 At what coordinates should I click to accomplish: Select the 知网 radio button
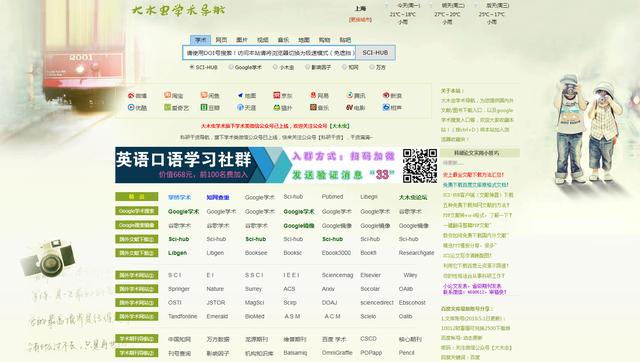tap(344, 67)
